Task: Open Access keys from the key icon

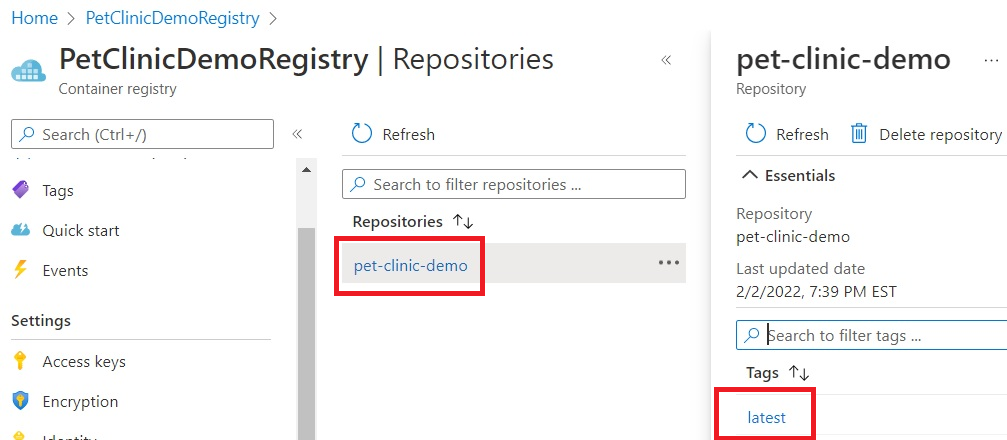Action: click(x=21, y=361)
